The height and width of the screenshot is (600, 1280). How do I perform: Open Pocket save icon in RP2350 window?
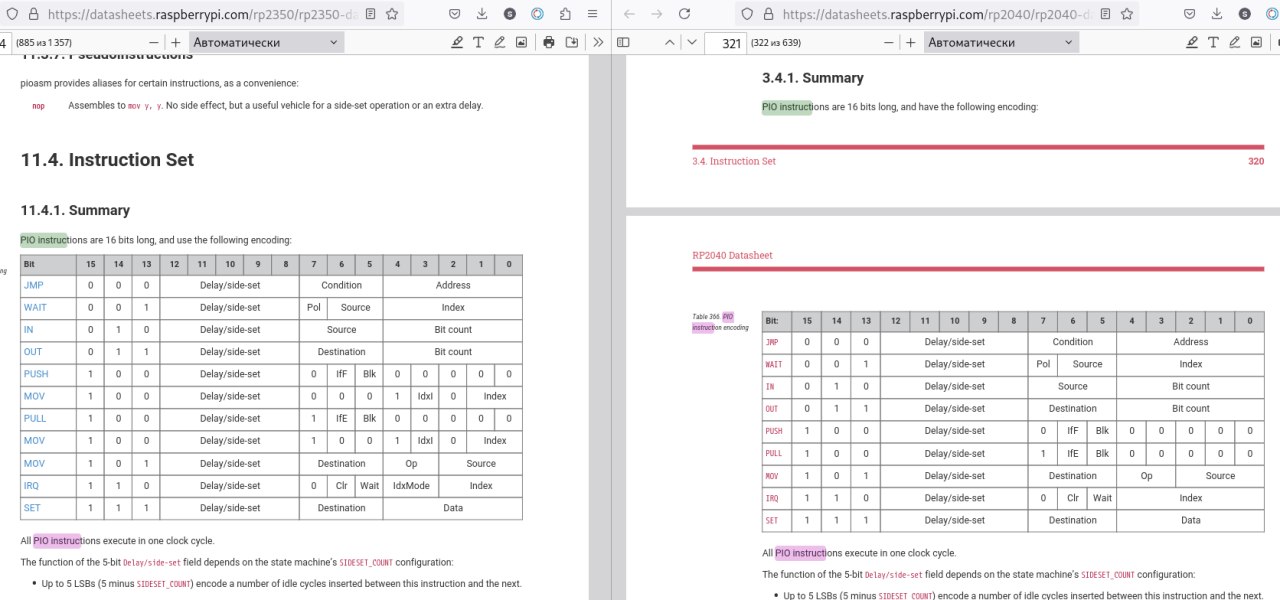(x=455, y=15)
